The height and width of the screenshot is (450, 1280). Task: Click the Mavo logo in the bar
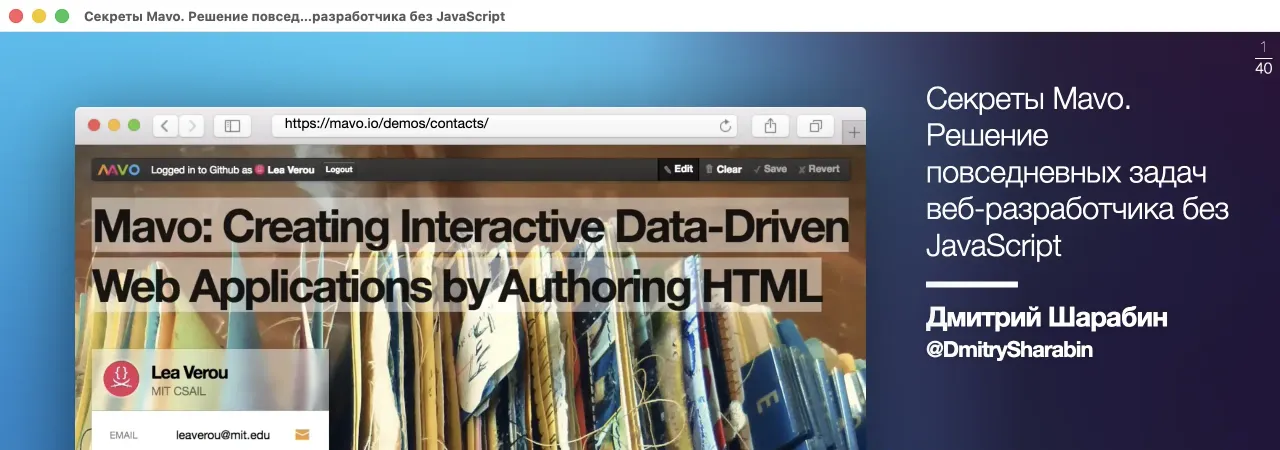119,169
